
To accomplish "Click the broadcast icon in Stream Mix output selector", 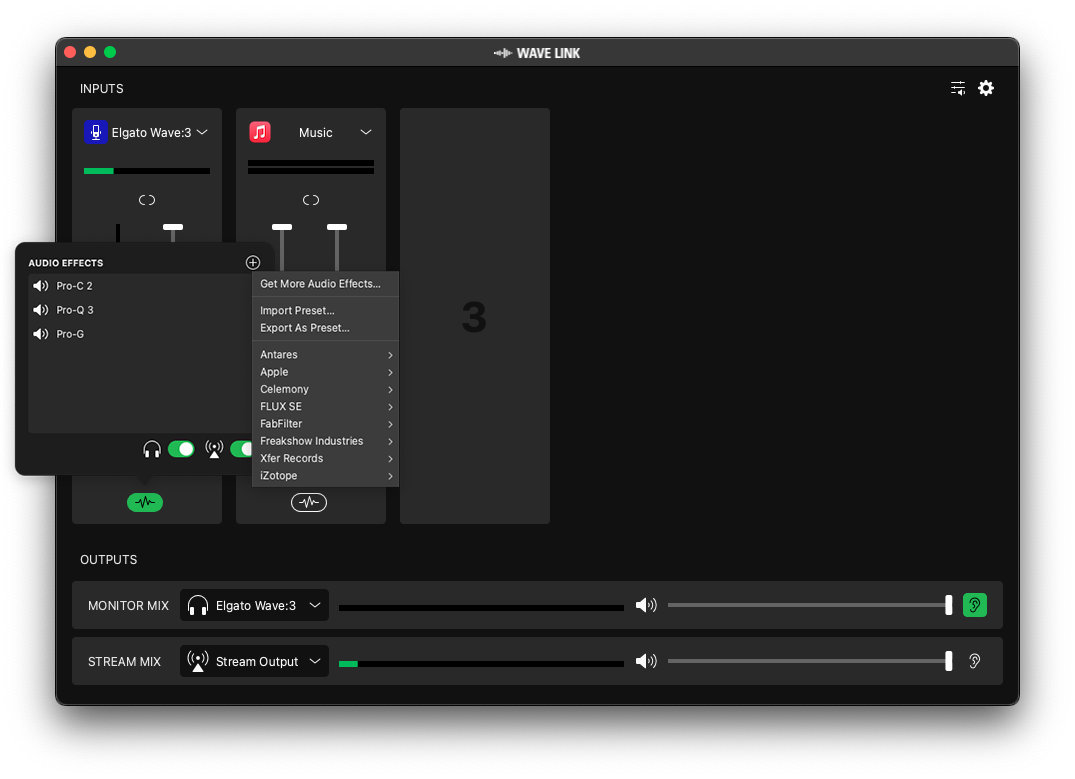I will (197, 661).
